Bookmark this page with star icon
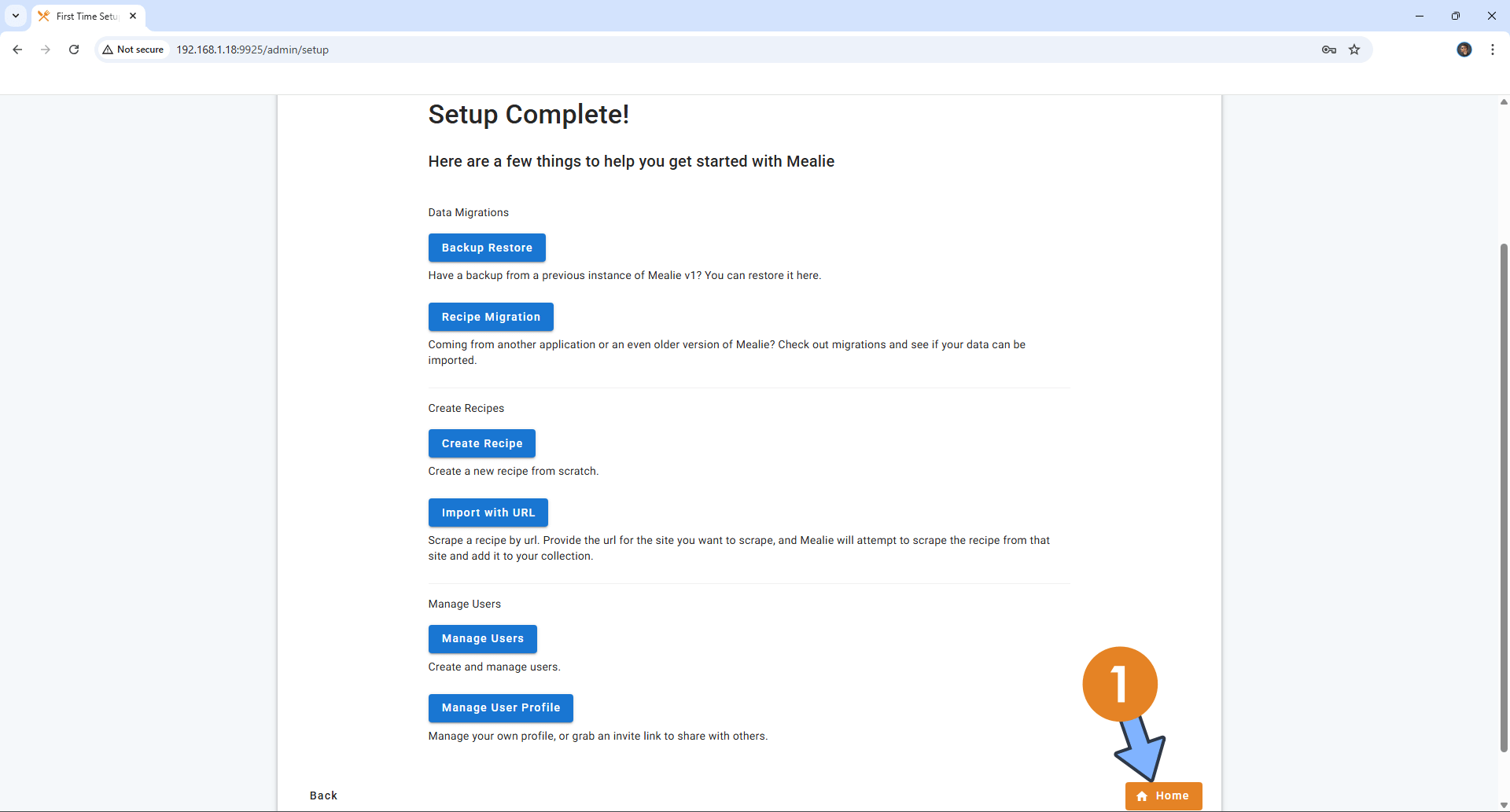Image resolution: width=1510 pixels, height=812 pixels. coord(1354,50)
